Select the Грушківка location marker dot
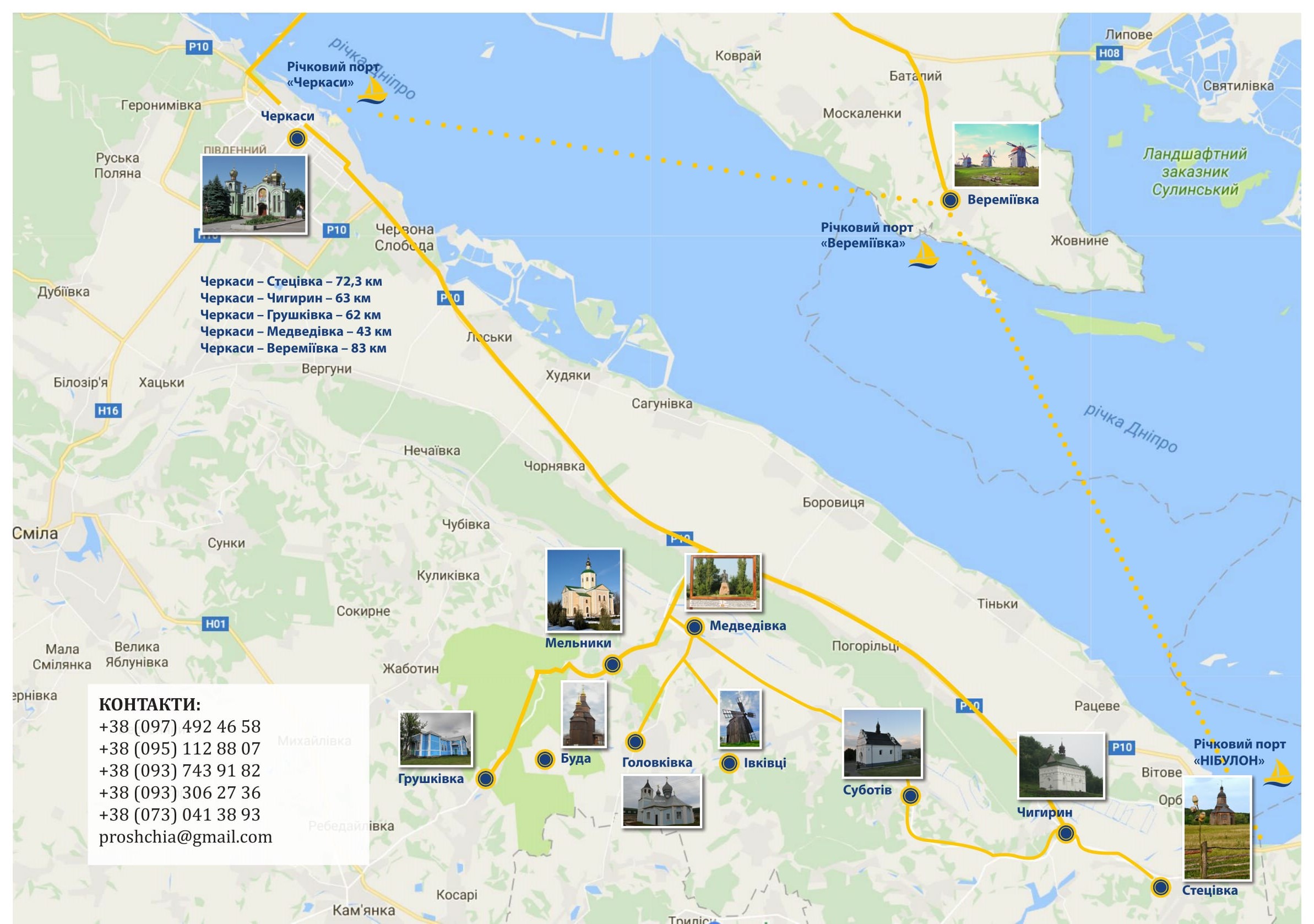This screenshot has width=1314, height=924. [485, 779]
